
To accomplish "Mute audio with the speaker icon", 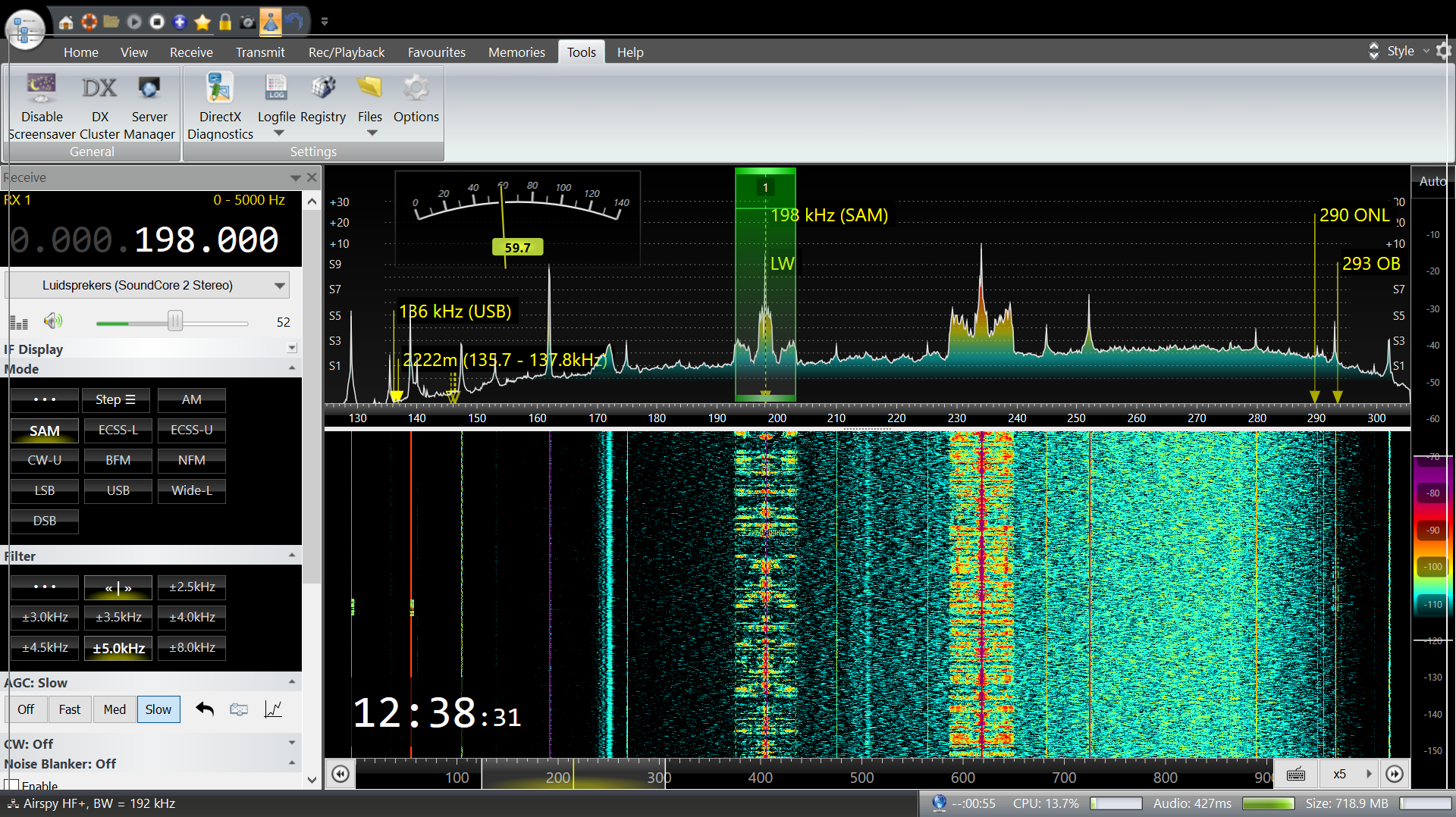I will [52, 321].
